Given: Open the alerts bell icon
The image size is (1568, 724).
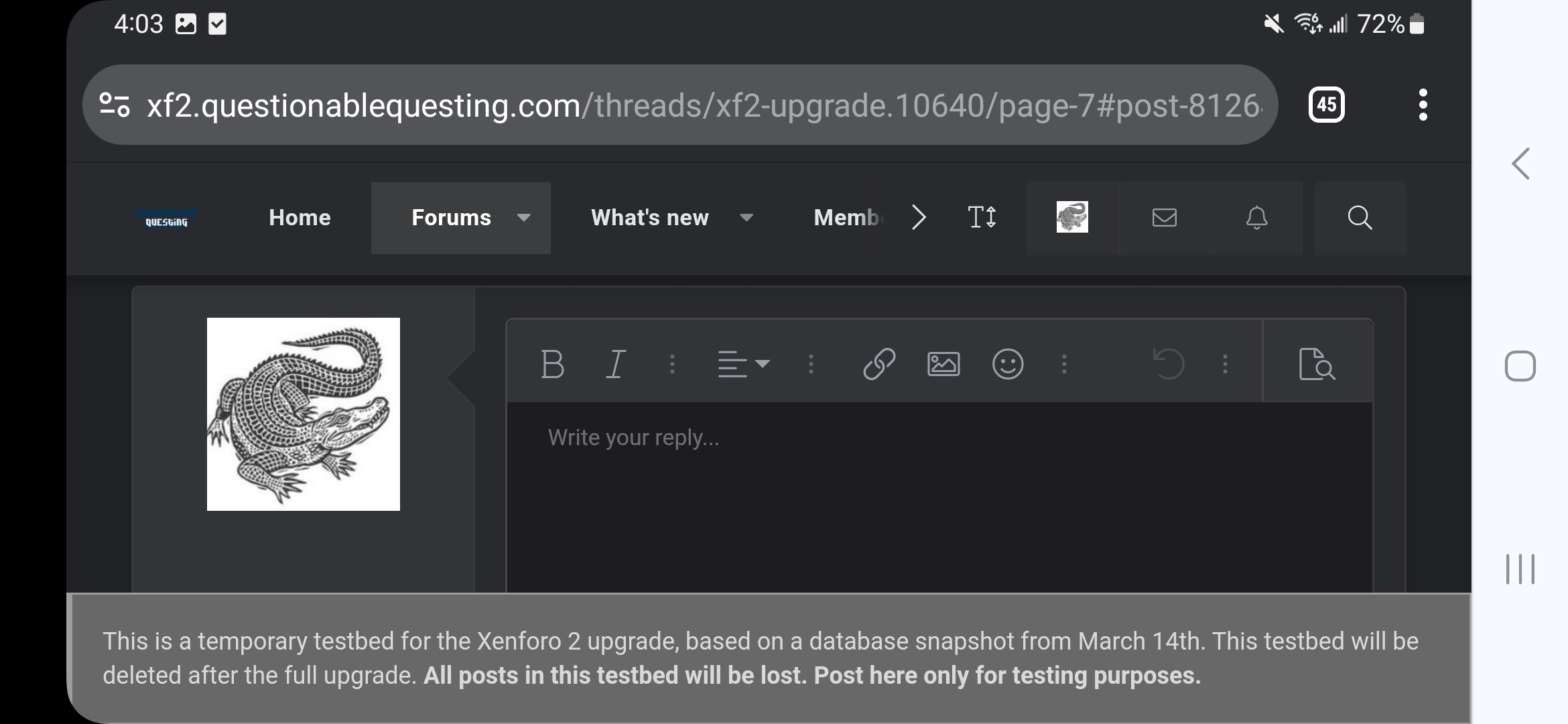Looking at the screenshot, I should 1257,218.
